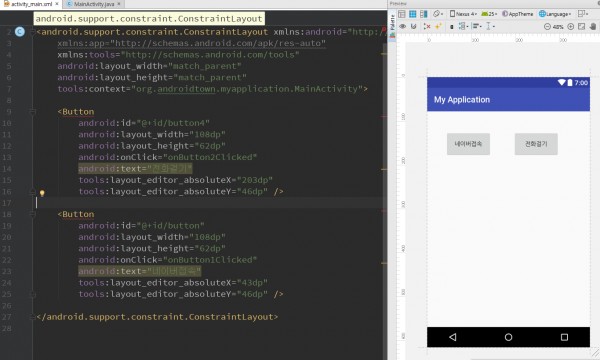
Task: Click the recents square in preview navigation bar
Action: click(564, 337)
